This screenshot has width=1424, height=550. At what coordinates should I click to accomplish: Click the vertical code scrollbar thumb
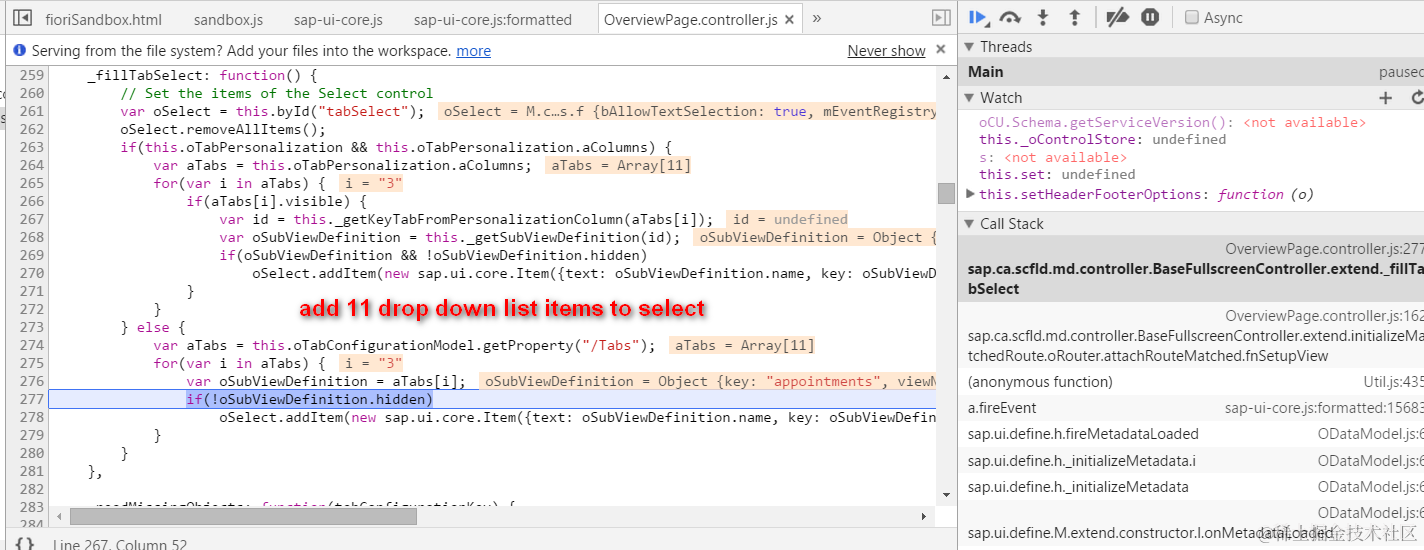point(946,194)
